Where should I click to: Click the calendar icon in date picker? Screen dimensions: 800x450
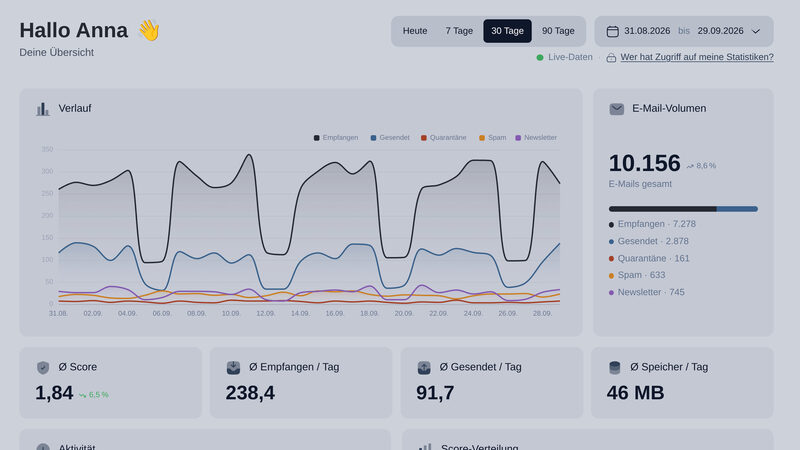pos(612,31)
